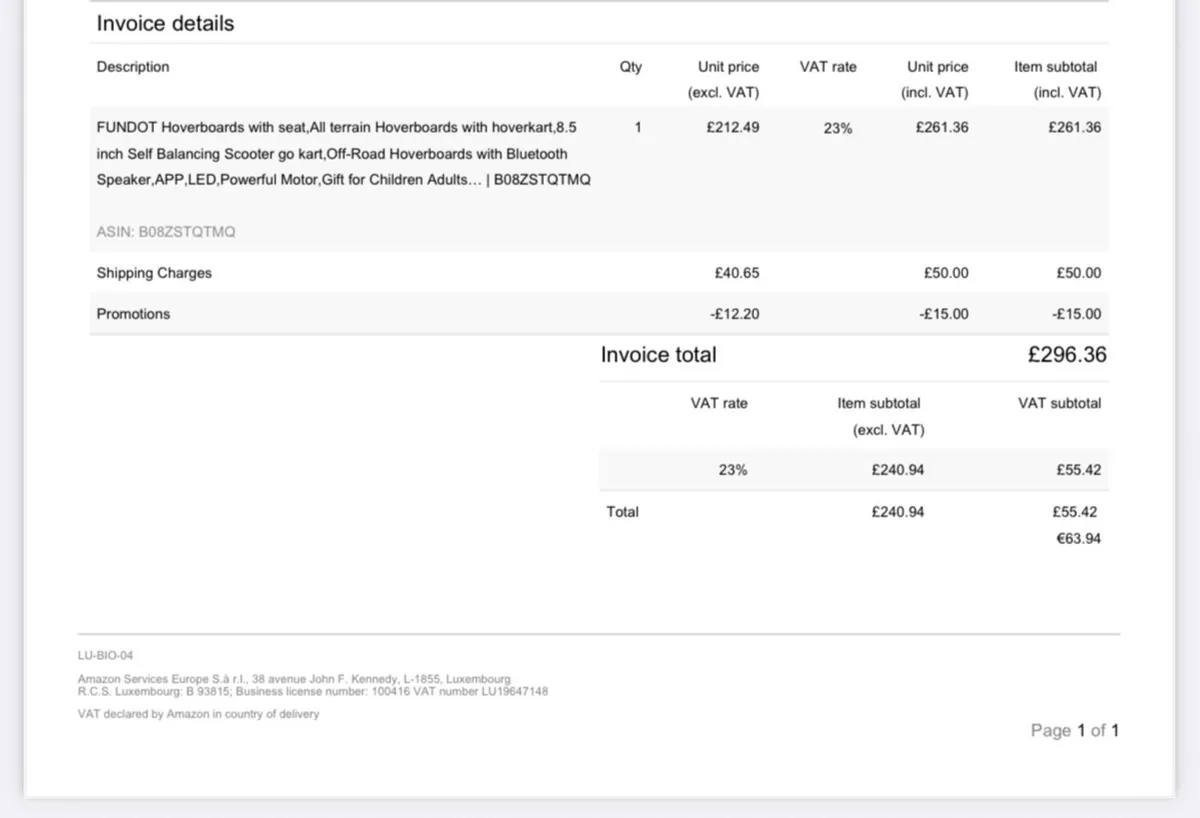Click the -£12.20 promotions amount
Viewport: 1200px width, 818px height.
point(733,314)
